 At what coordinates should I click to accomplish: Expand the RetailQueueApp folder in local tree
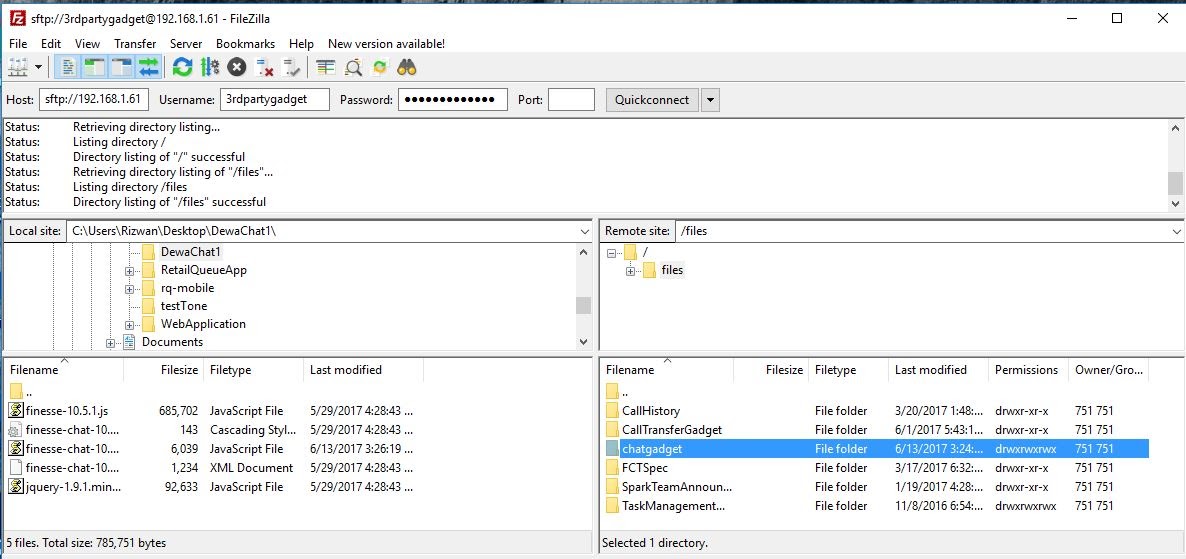pos(130,271)
